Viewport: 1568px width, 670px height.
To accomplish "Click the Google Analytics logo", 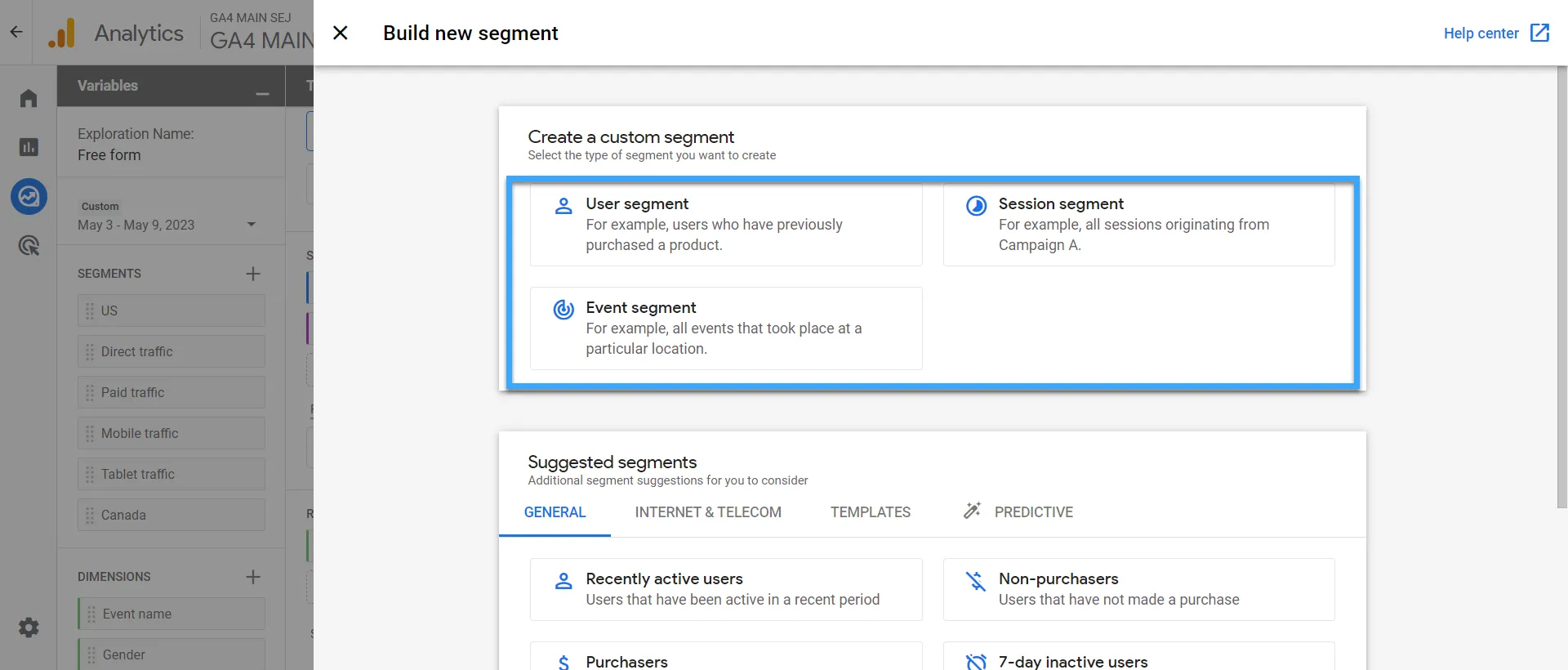I will [x=62, y=33].
